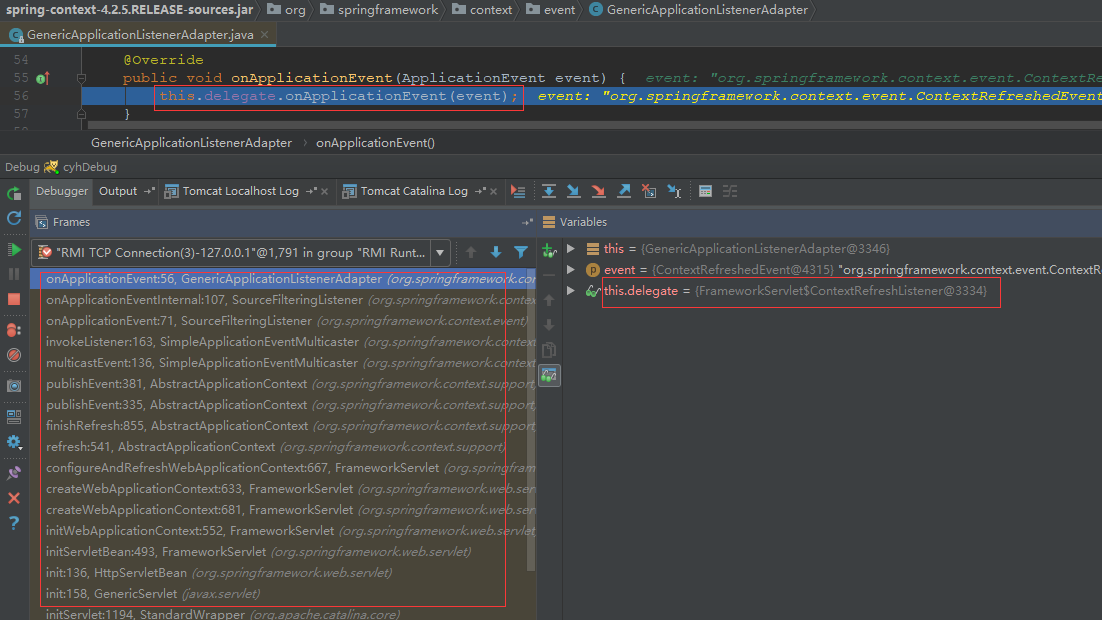Select GenericApplicationListenerAdapter.java editor tab
The width and height of the screenshot is (1102, 620).
coord(140,34)
